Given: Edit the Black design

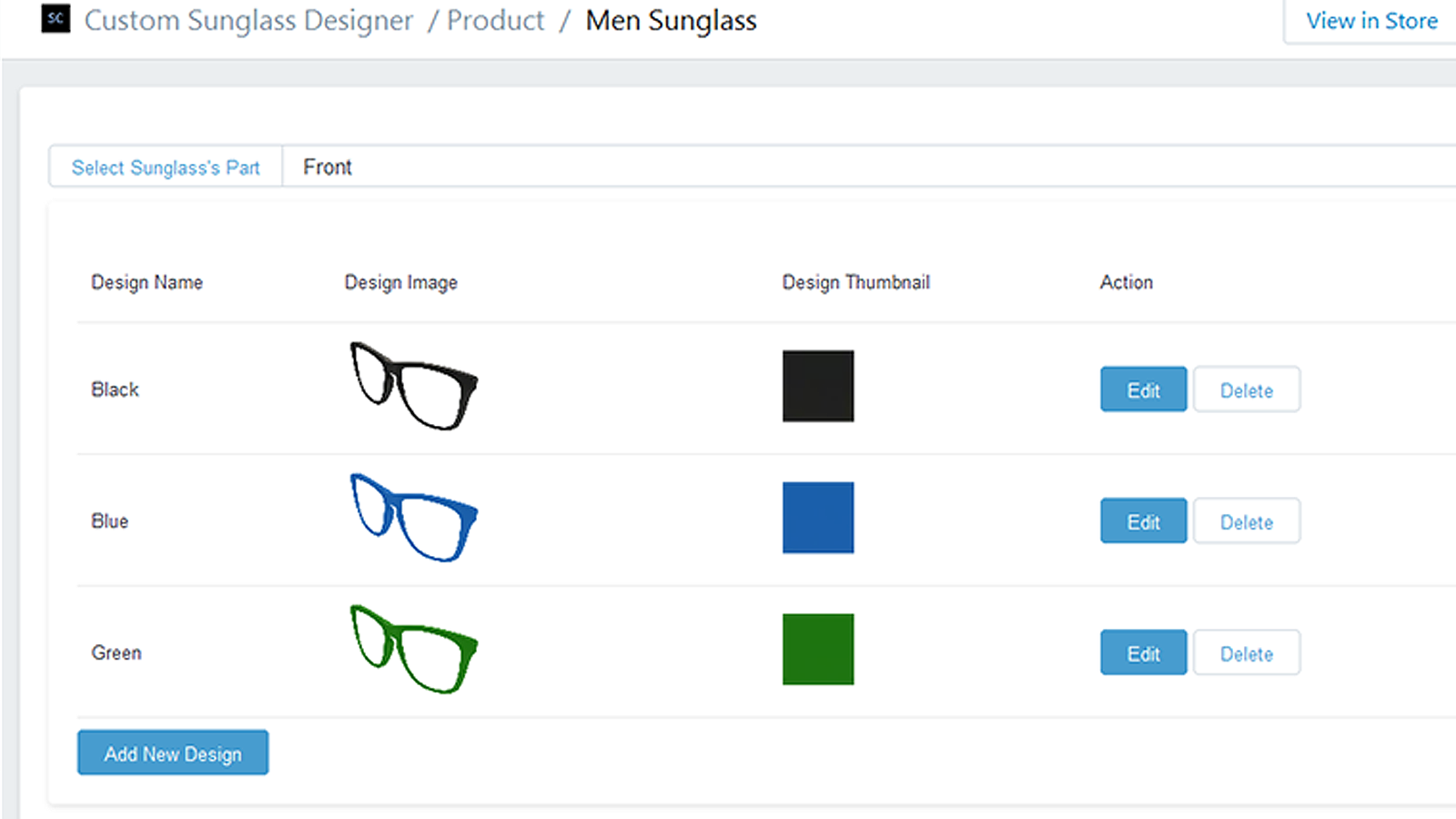Looking at the screenshot, I should [x=1143, y=389].
